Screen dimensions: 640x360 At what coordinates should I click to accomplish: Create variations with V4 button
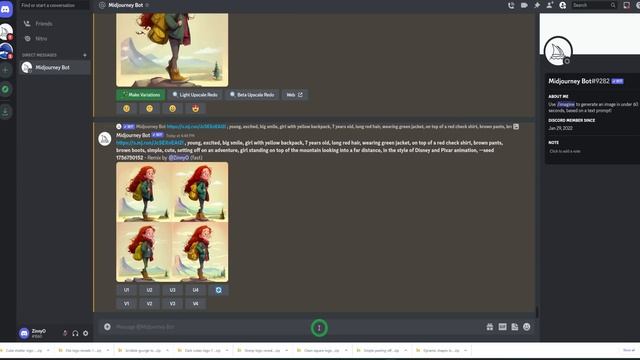tap(196, 304)
